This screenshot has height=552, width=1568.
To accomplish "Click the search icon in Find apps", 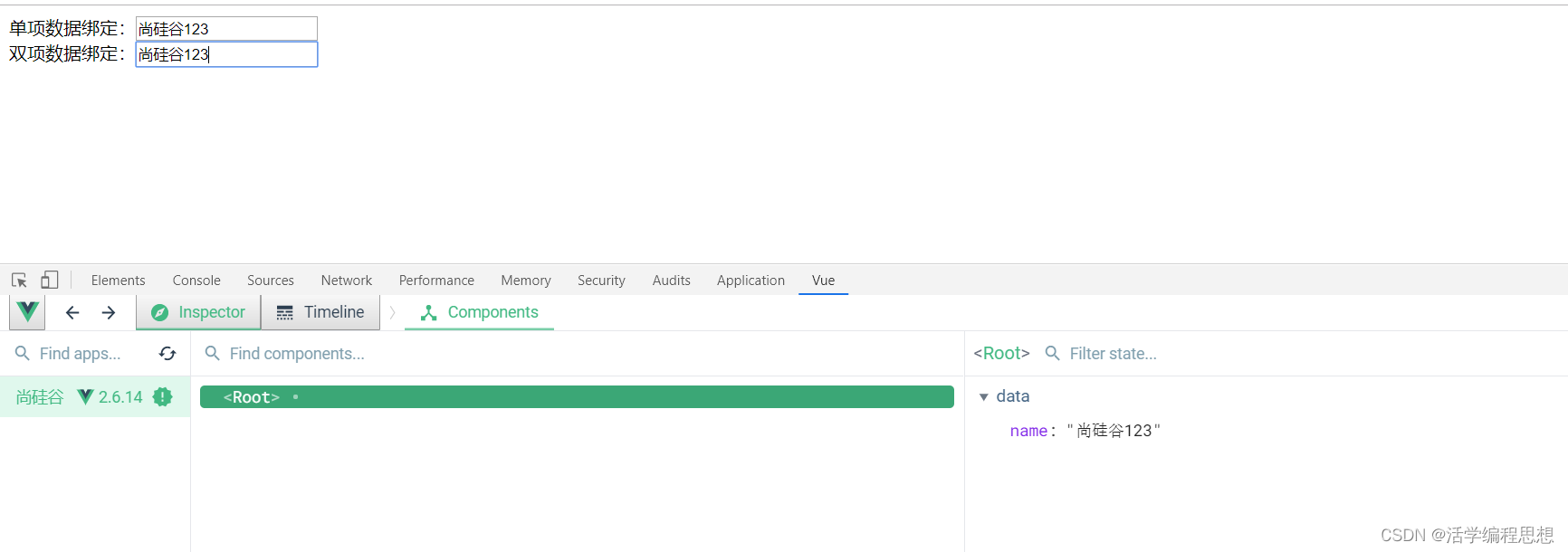I will (23, 353).
